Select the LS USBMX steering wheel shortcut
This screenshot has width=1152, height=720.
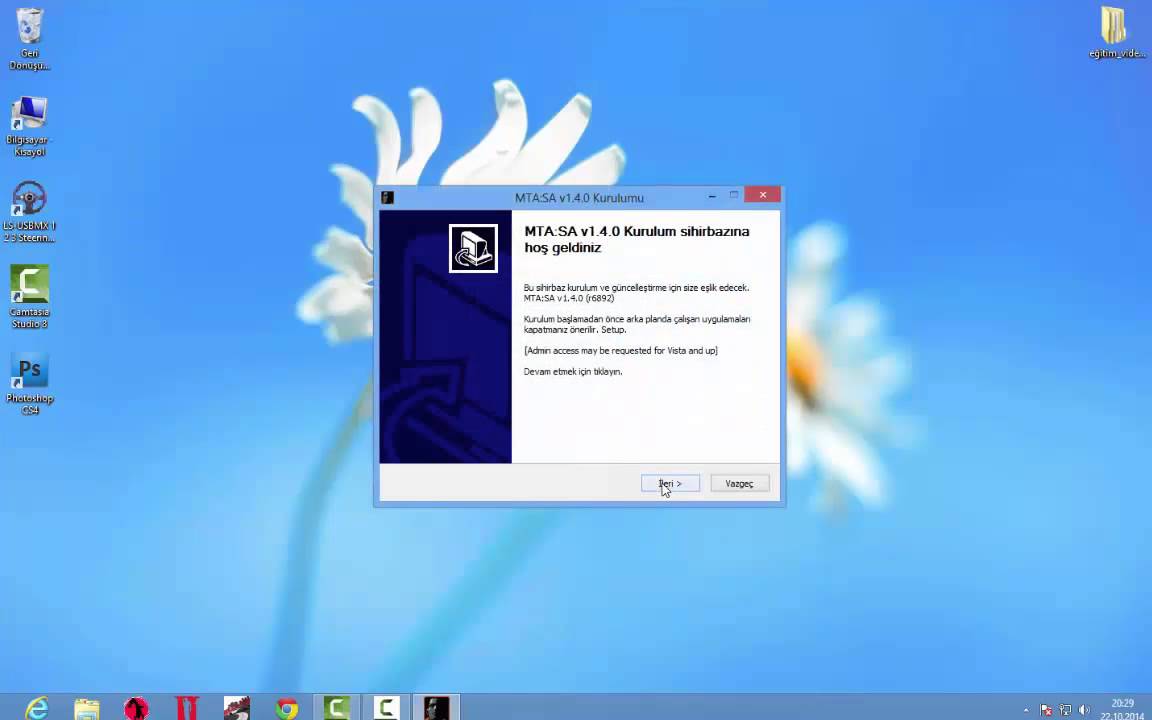(29, 212)
